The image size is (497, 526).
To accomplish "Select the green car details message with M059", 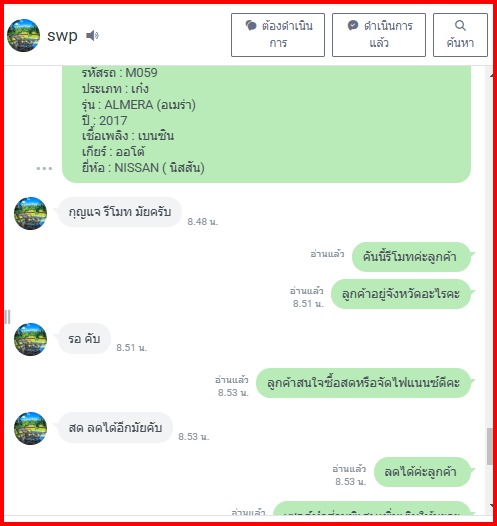I will tap(267, 124).
